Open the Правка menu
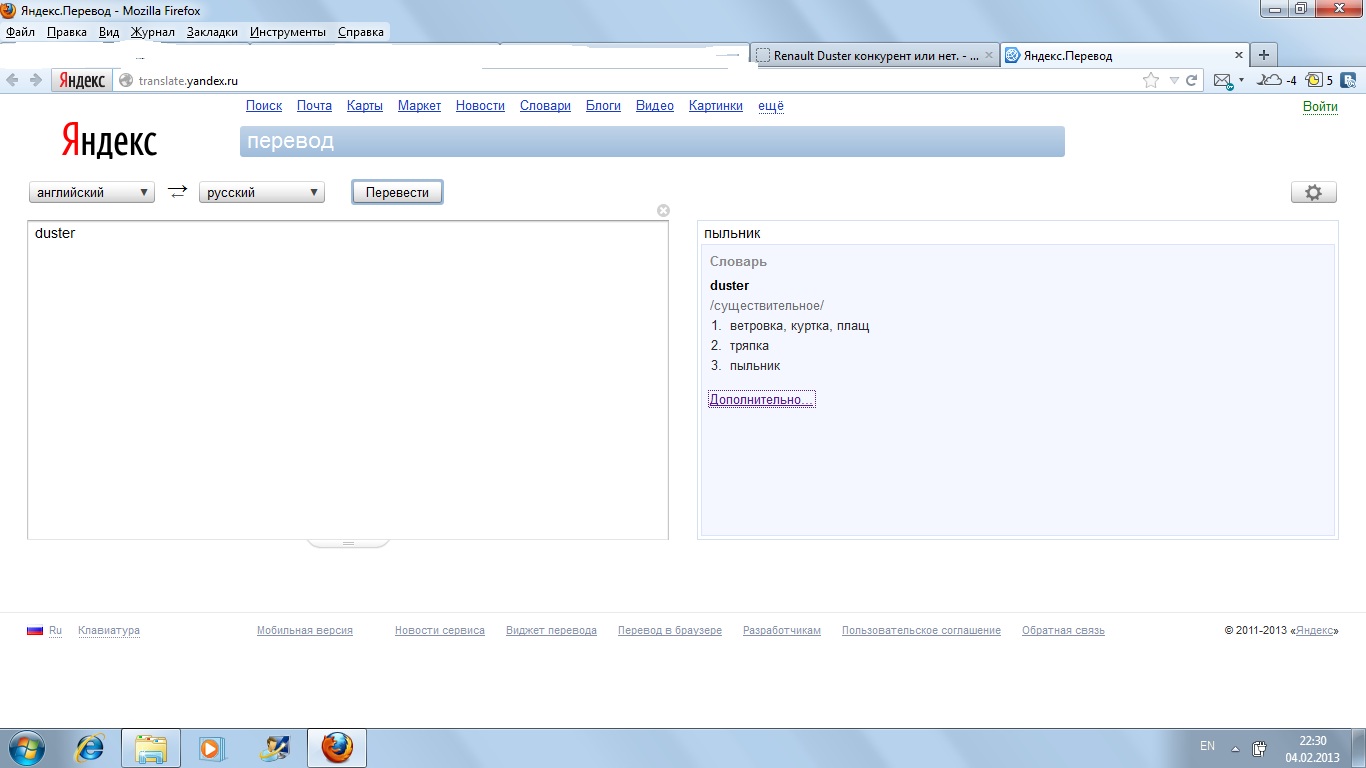Viewport: 1366px width, 768px height. [67, 32]
